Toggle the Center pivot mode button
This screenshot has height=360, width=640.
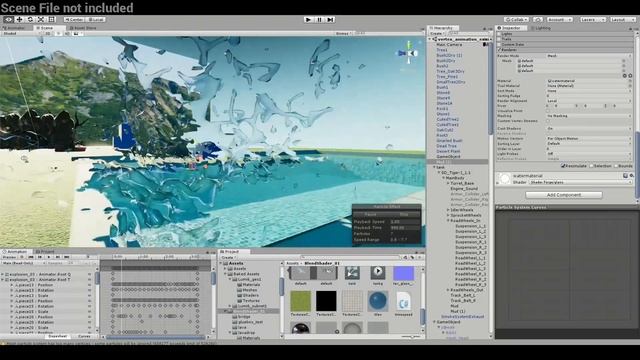[74, 19]
